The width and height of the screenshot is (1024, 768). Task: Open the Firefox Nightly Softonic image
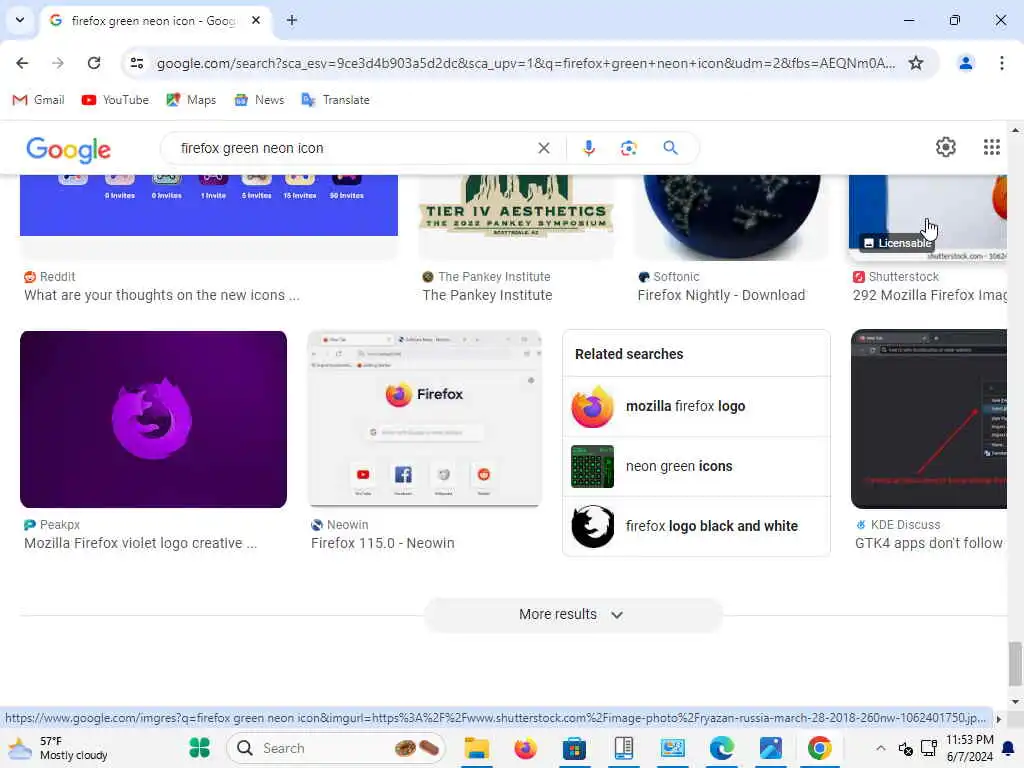pos(731,217)
